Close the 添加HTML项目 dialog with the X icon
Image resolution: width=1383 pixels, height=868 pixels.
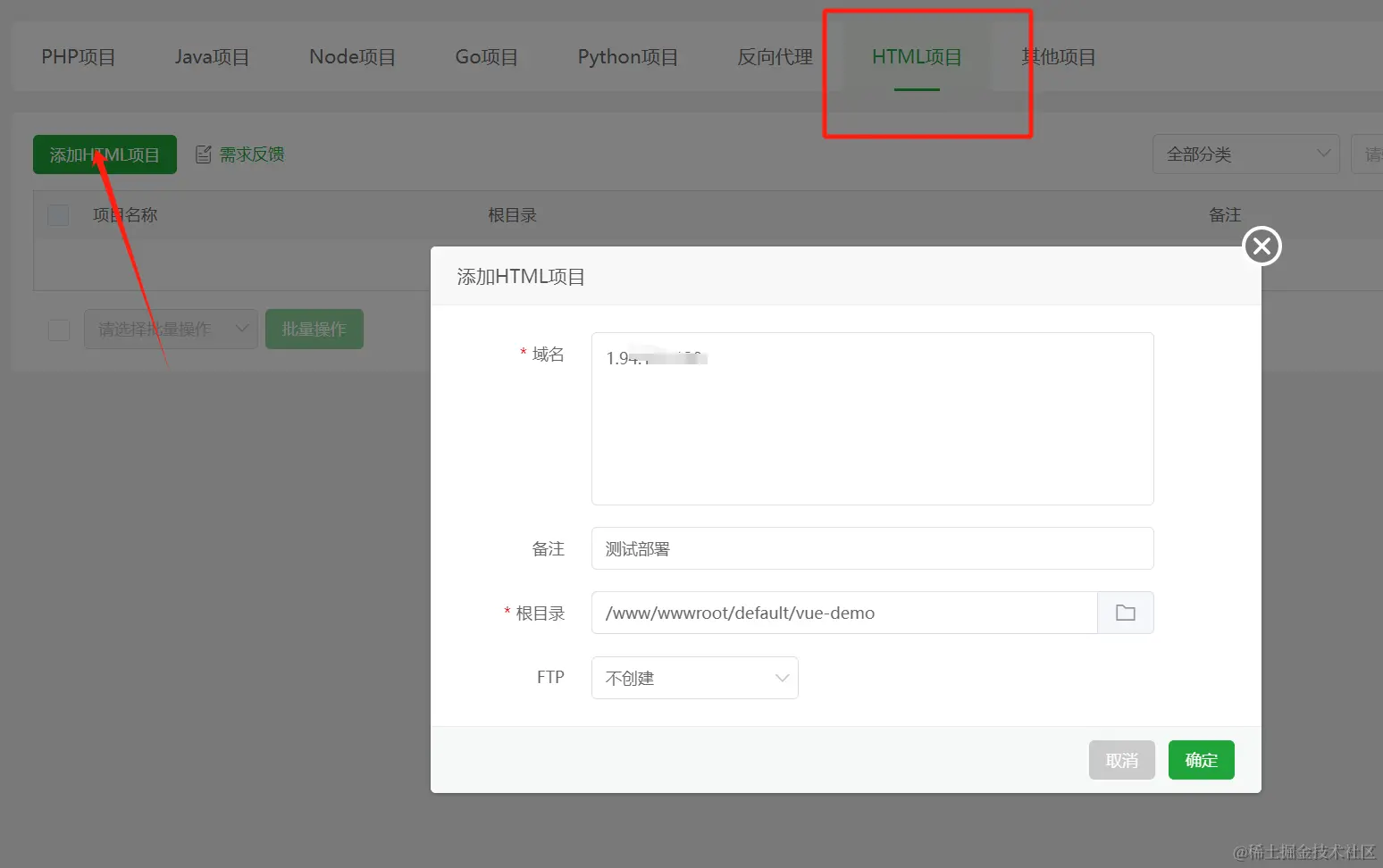pyautogui.click(x=1262, y=246)
